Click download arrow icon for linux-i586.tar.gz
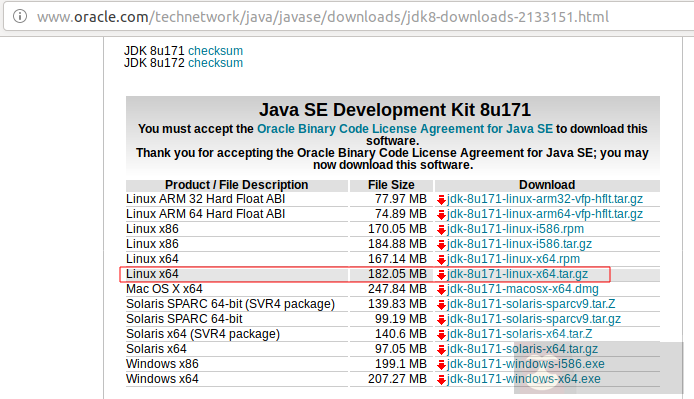 pyautogui.click(x=441, y=245)
